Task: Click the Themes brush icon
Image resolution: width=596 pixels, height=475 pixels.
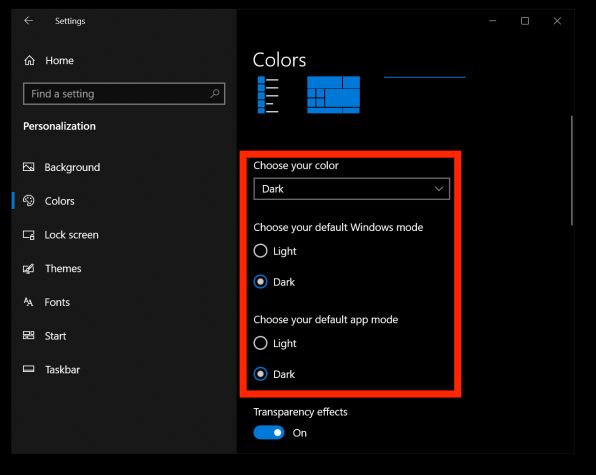Action: [x=29, y=269]
